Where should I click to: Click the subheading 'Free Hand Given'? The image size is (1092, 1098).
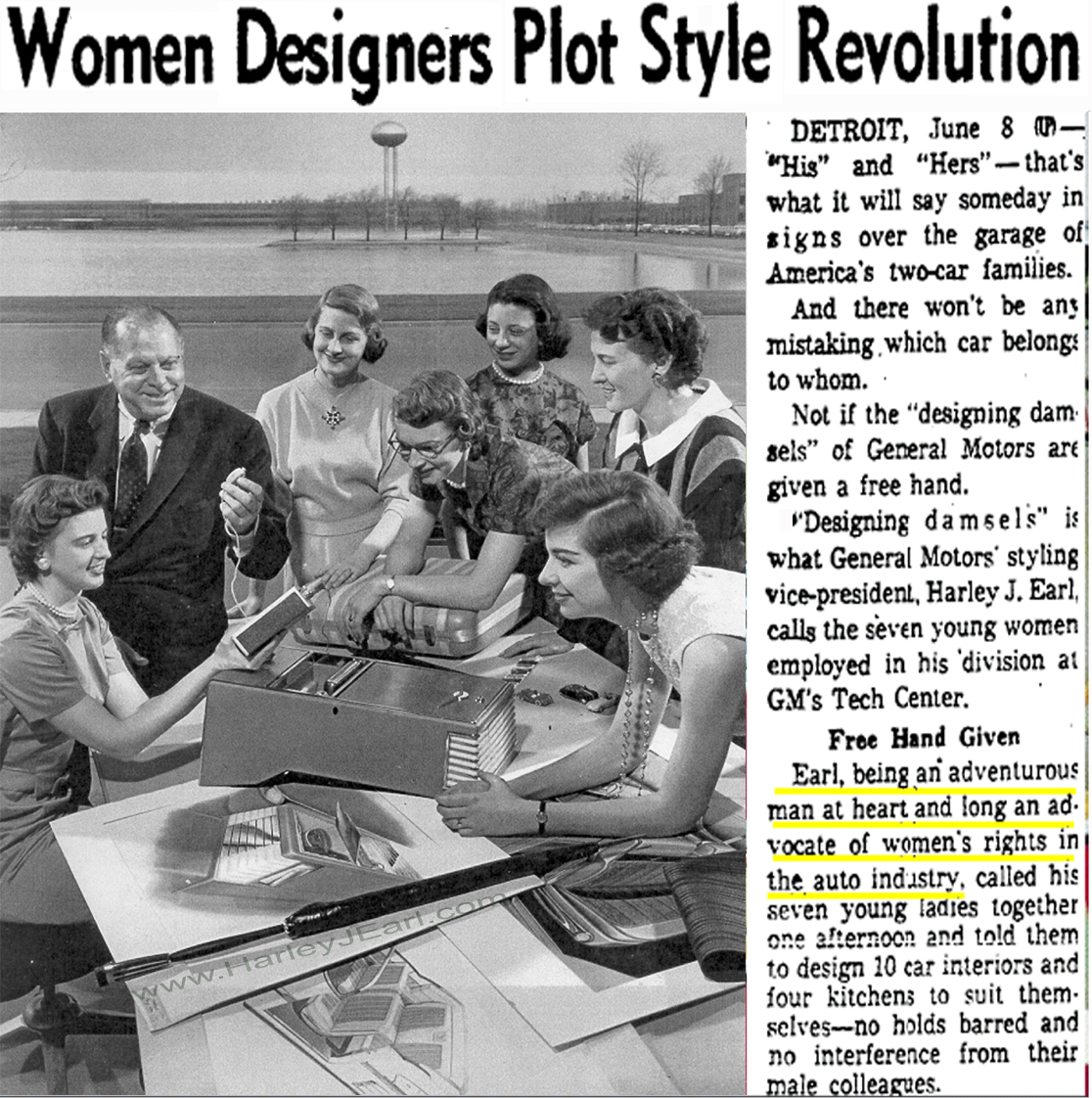[x=924, y=738]
